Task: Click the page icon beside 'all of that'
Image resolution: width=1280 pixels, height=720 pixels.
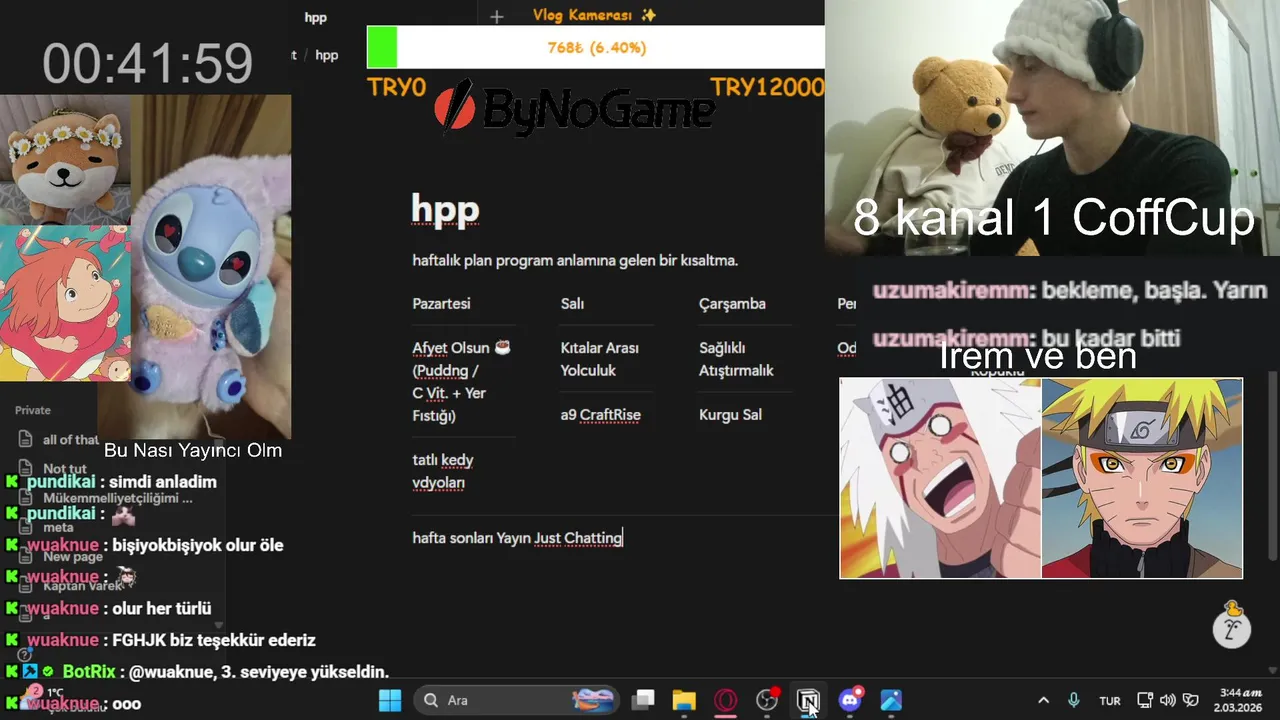Action: [x=25, y=440]
